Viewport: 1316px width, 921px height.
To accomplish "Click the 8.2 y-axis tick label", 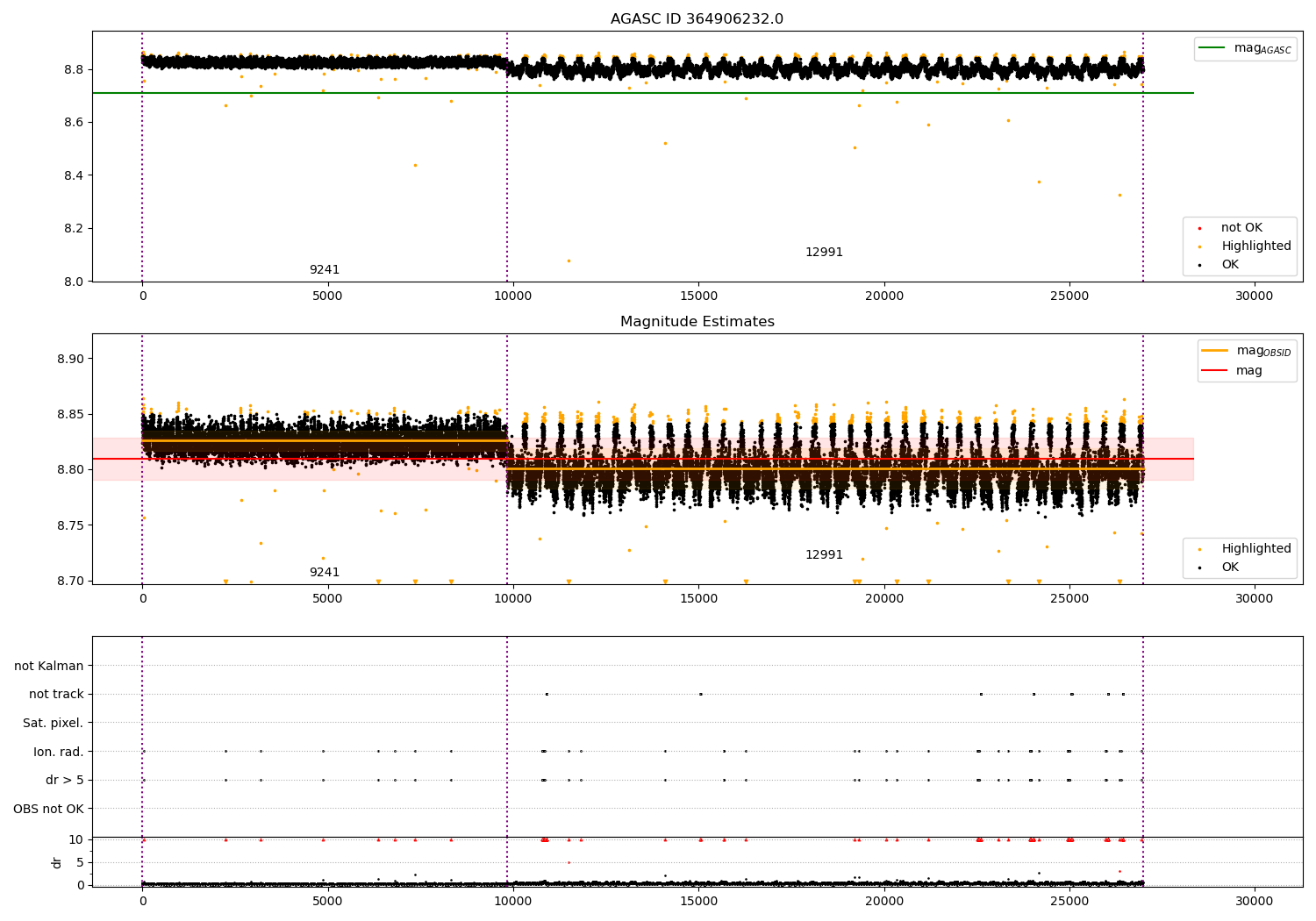I will (x=74, y=229).
